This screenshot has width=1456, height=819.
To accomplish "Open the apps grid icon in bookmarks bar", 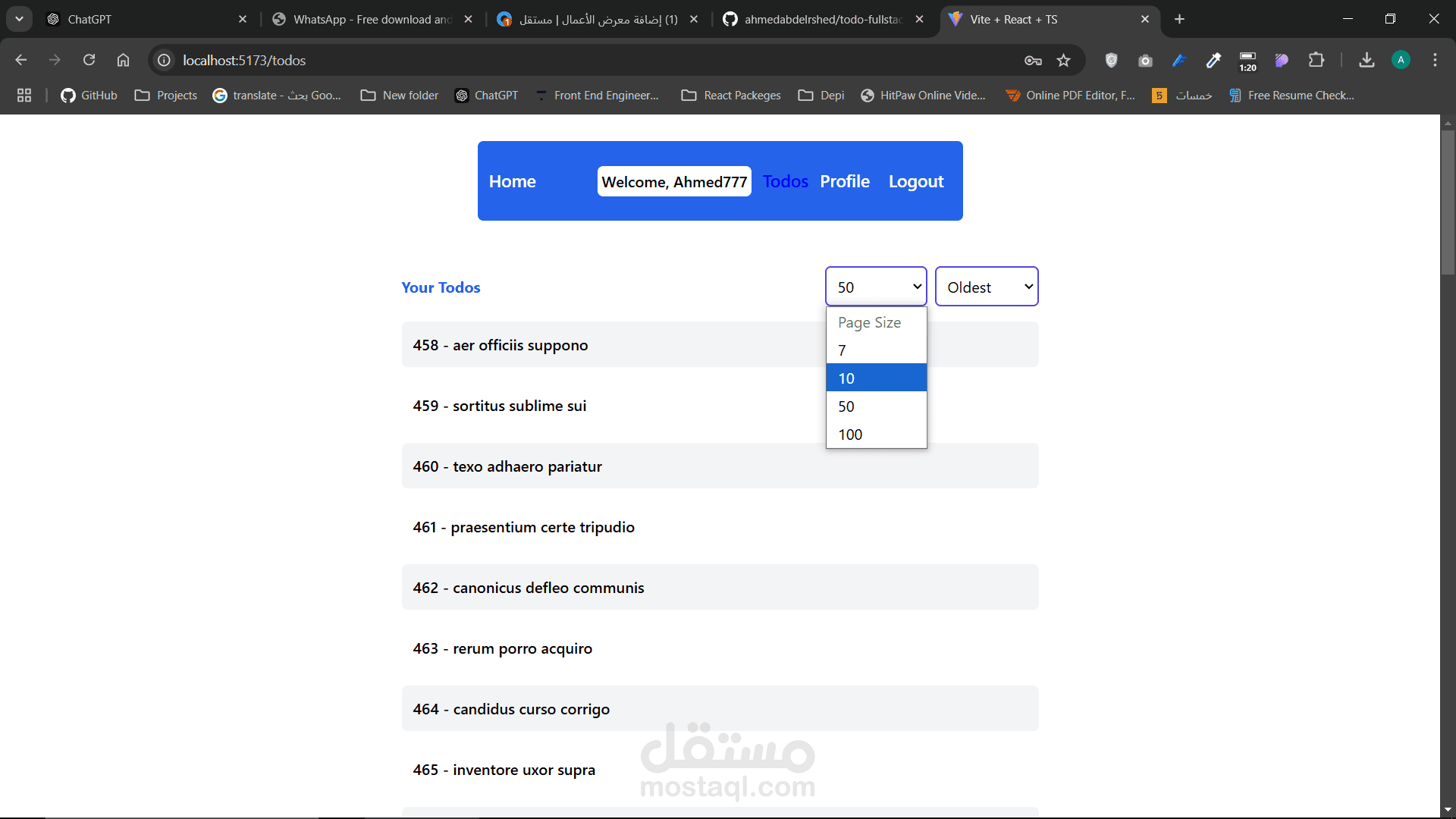I will coord(24,96).
